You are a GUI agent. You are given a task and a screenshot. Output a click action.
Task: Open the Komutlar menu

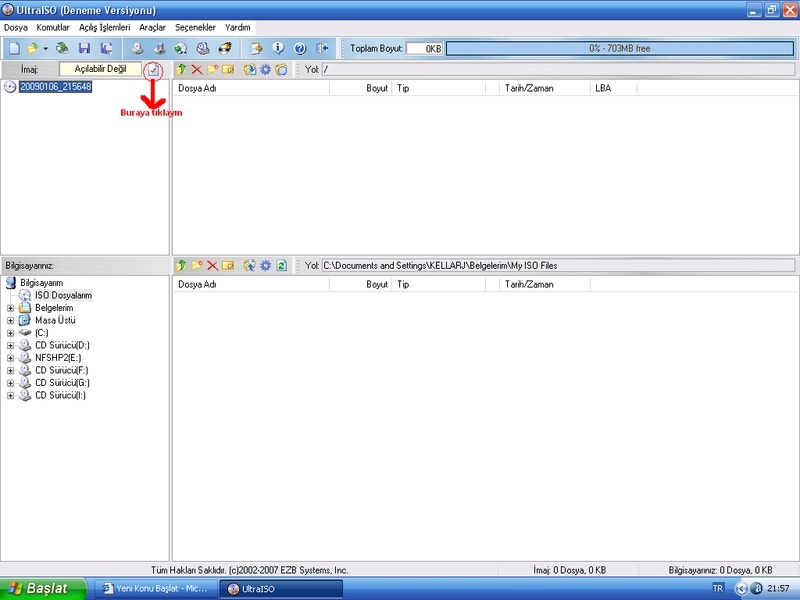point(53,28)
